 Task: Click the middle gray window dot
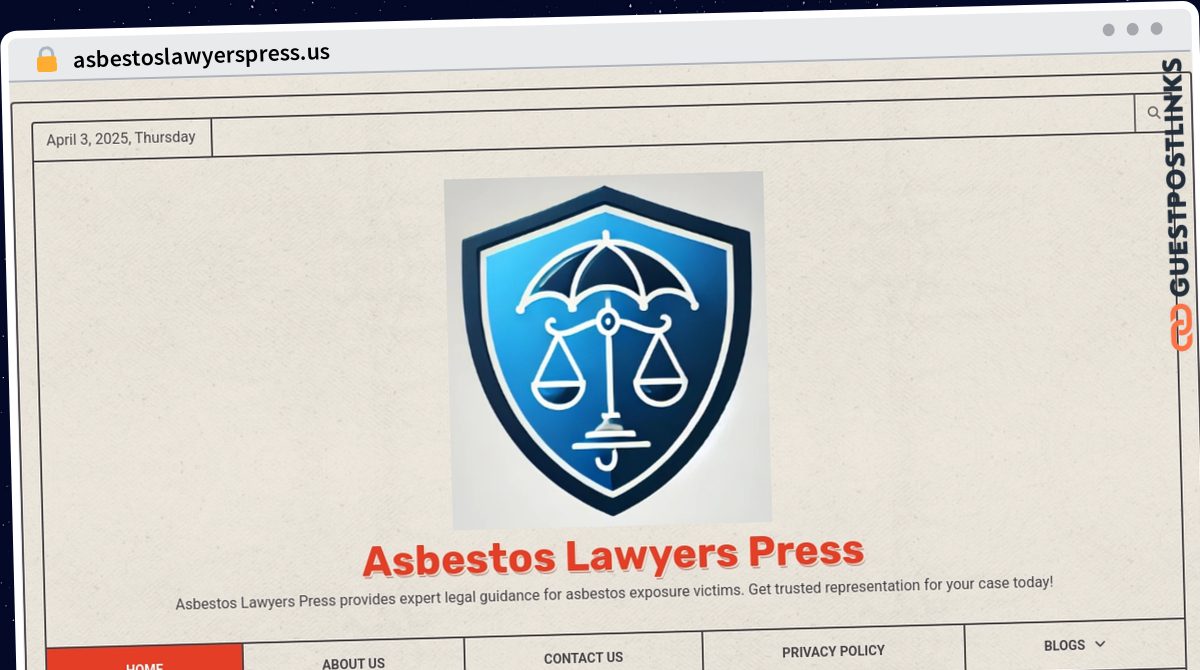pos(1133,29)
